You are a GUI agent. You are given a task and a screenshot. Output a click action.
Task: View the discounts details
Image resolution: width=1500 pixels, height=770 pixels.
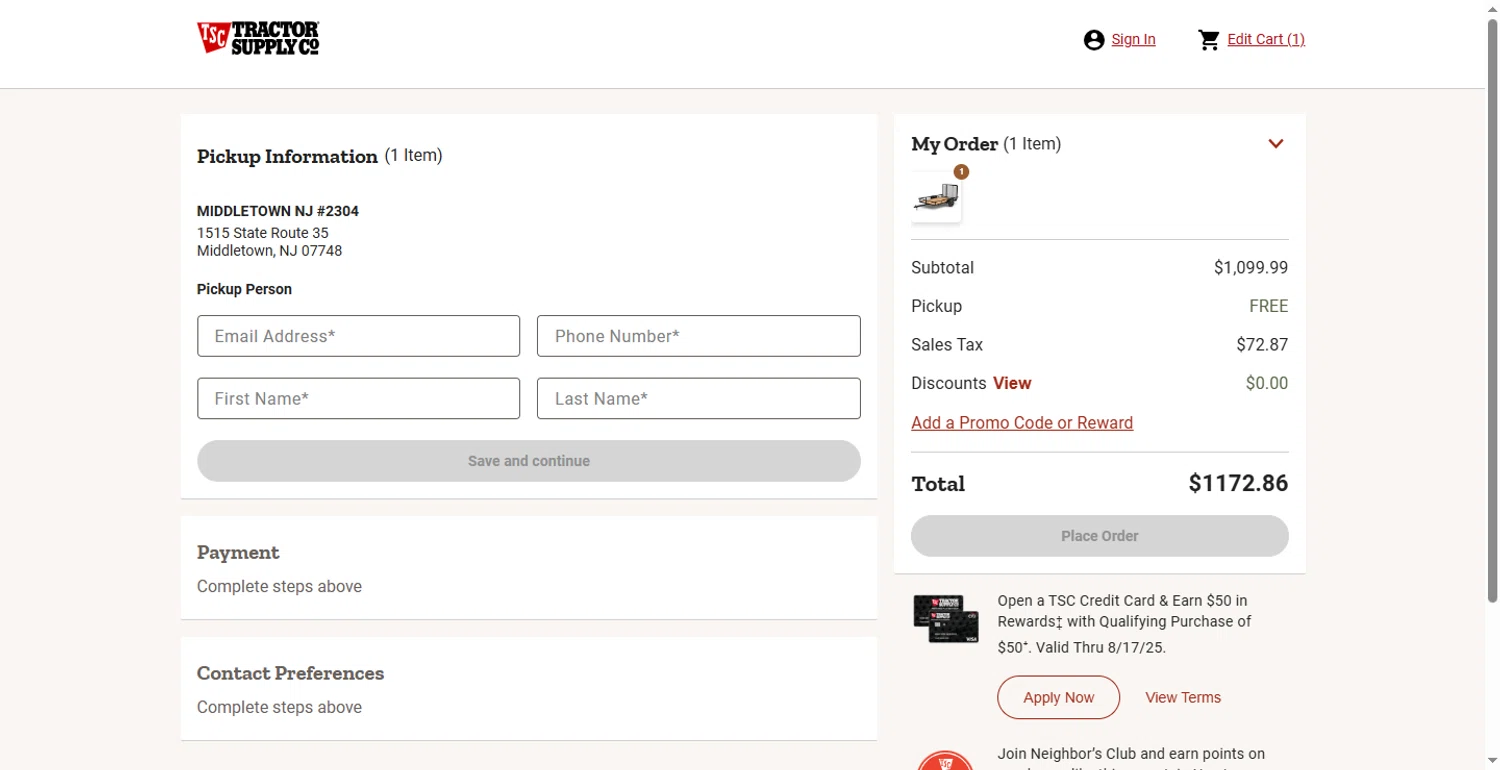point(1012,383)
